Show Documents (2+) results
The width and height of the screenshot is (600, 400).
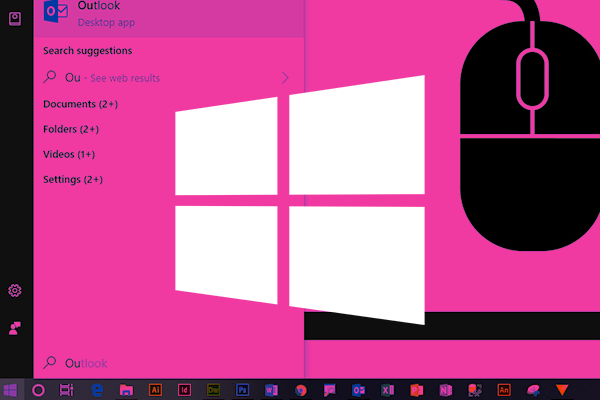[80, 104]
